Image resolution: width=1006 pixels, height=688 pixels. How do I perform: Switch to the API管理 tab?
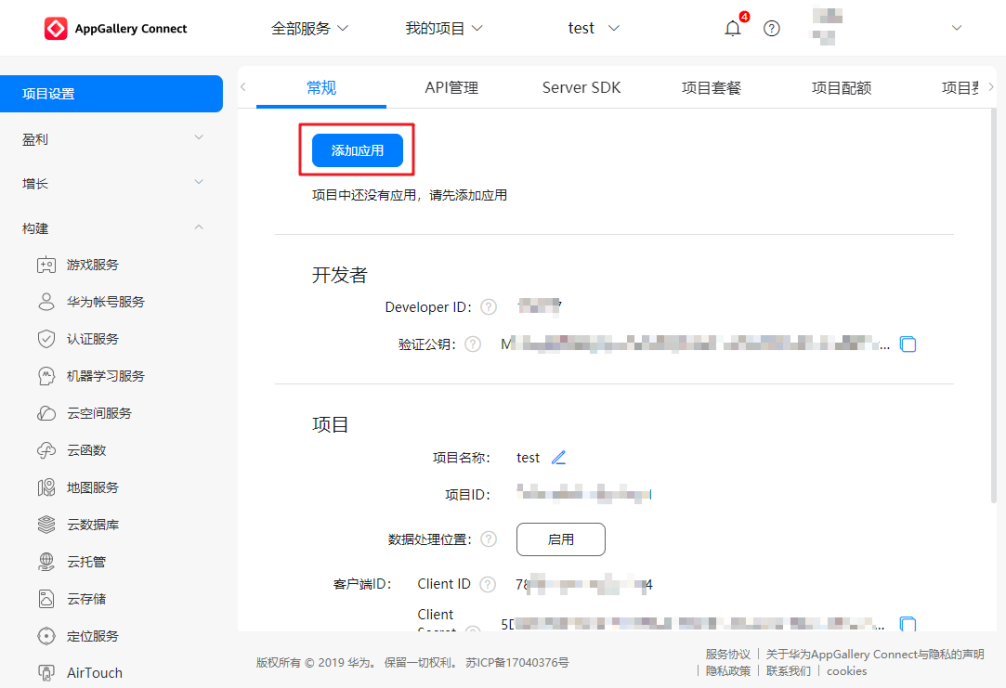pyautogui.click(x=451, y=88)
